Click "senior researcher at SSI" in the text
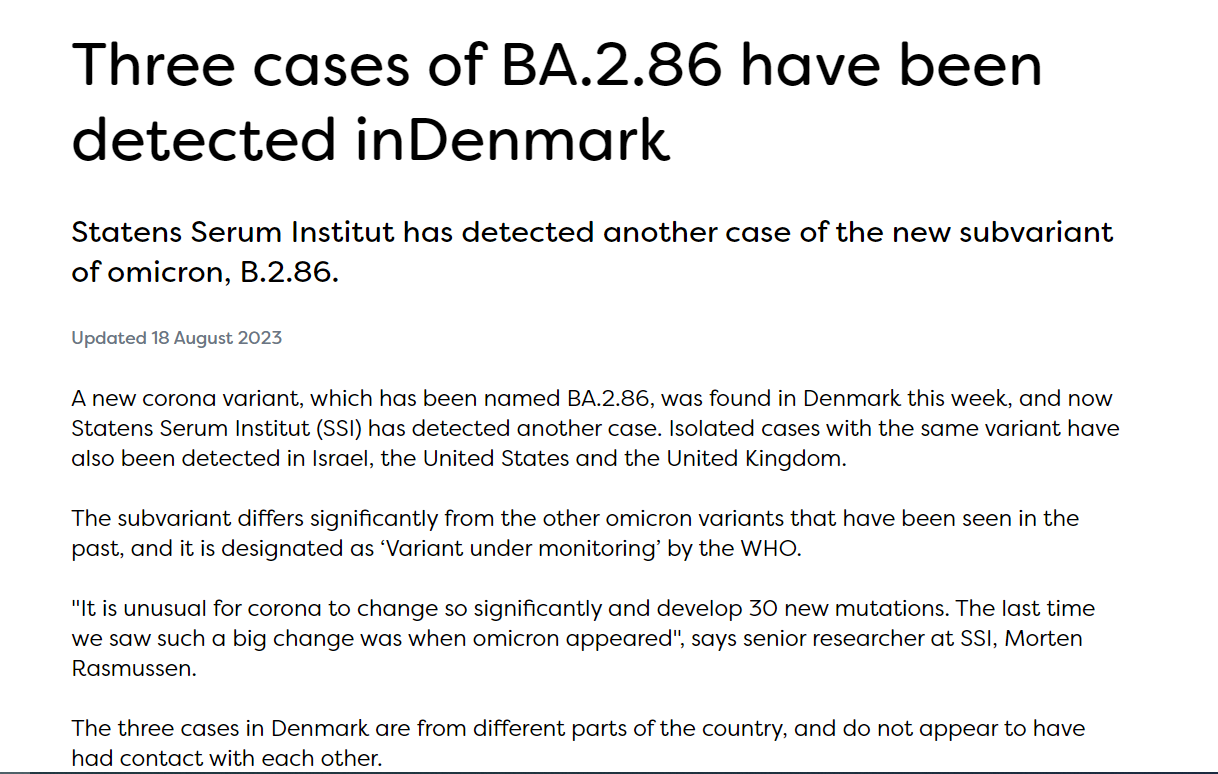1218x774 pixels. tap(836, 638)
